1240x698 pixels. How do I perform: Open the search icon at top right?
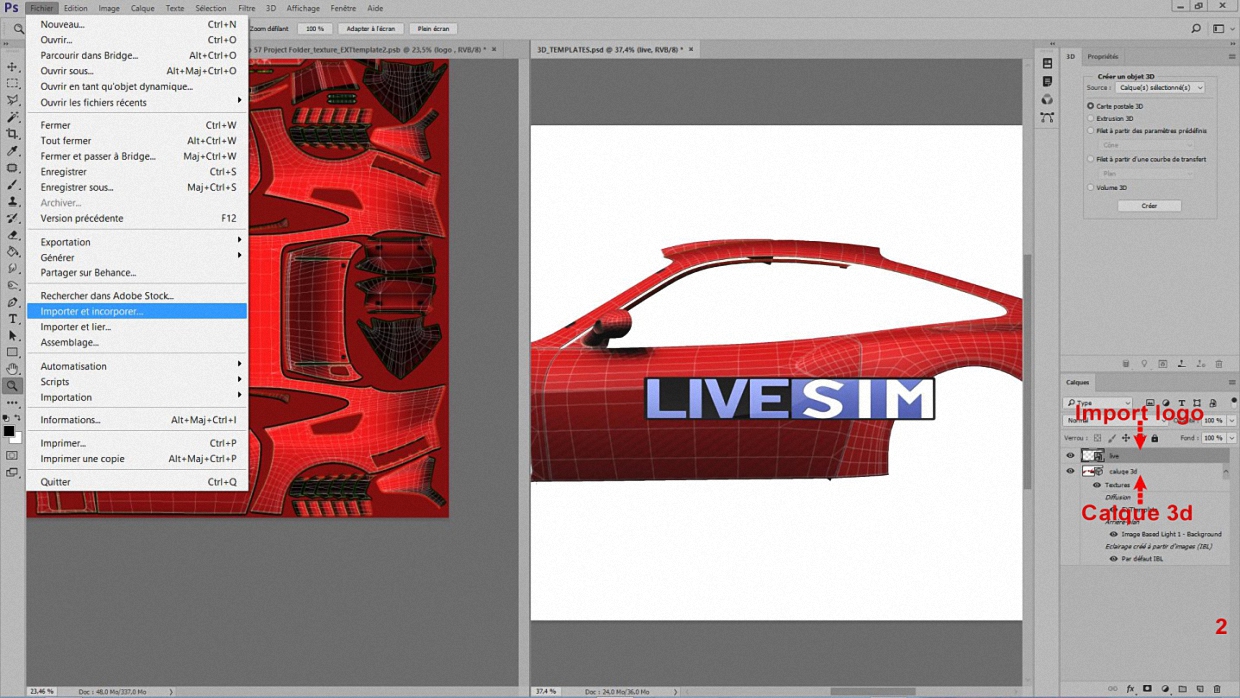tap(1196, 29)
